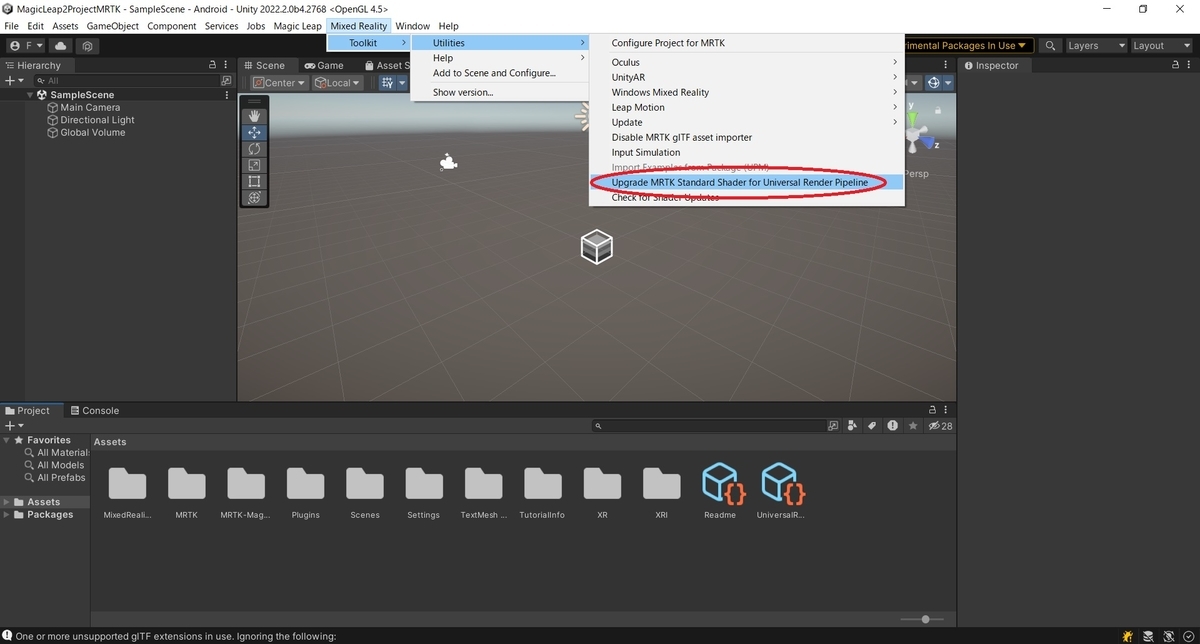Open Hierarchy panel kebab menu
Screen dimensions: 1200x644
pos(228,65)
